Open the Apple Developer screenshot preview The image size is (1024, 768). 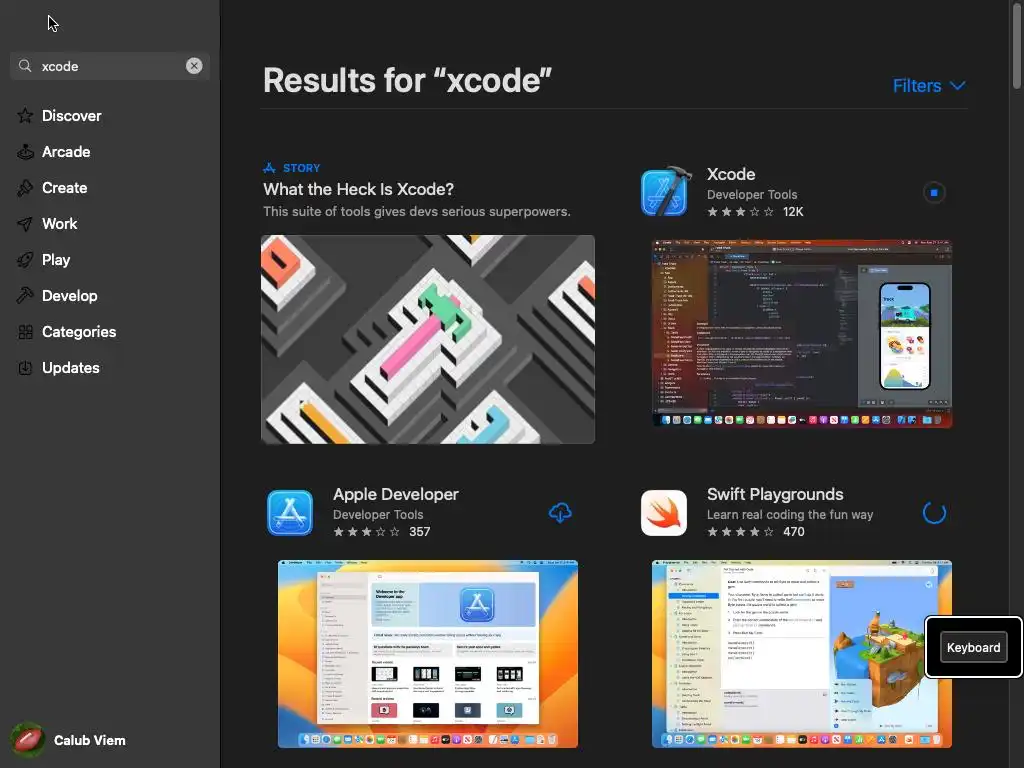[x=428, y=654]
